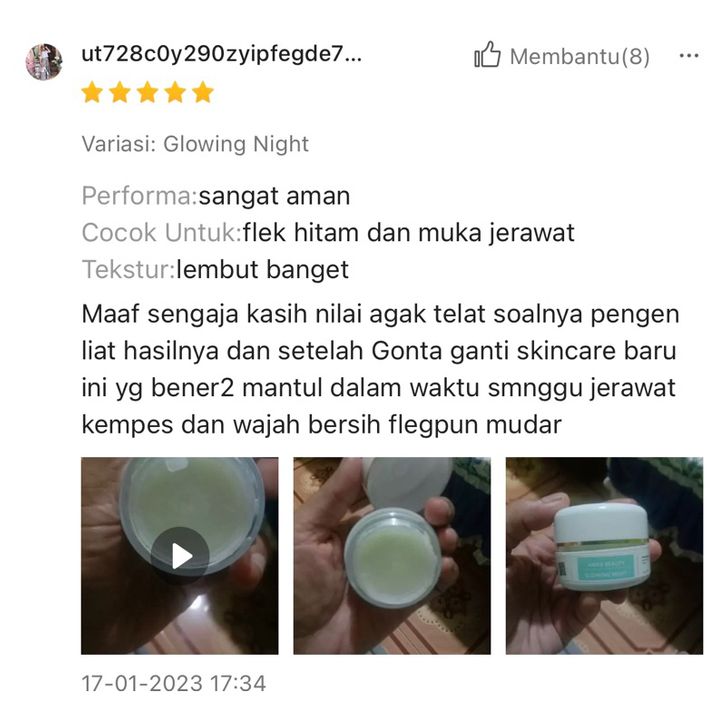Screen dimensions: 726x726
Task: Open the three-dot more options menu
Action: pos(688,56)
